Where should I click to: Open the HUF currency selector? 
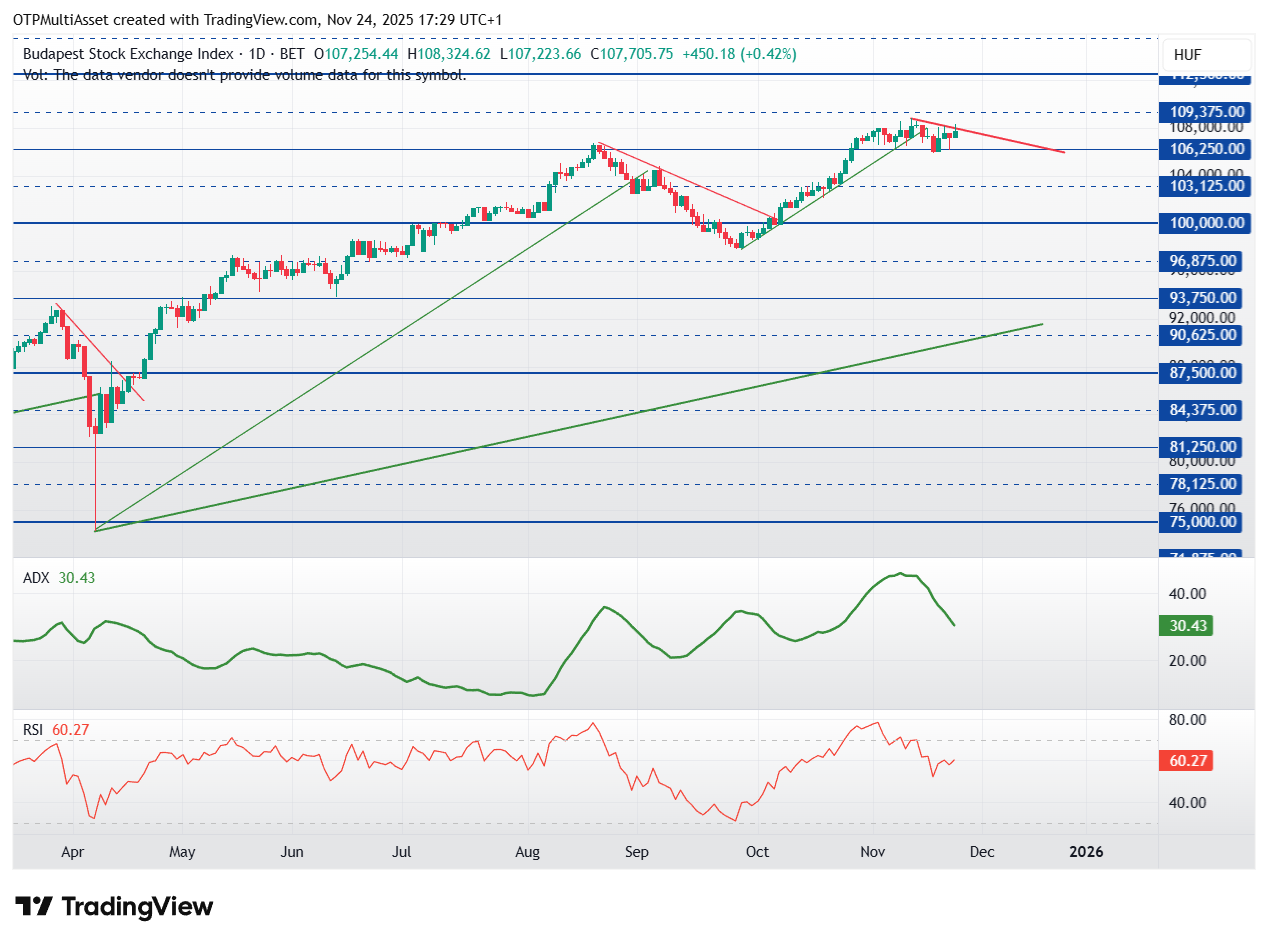point(1205,55)
